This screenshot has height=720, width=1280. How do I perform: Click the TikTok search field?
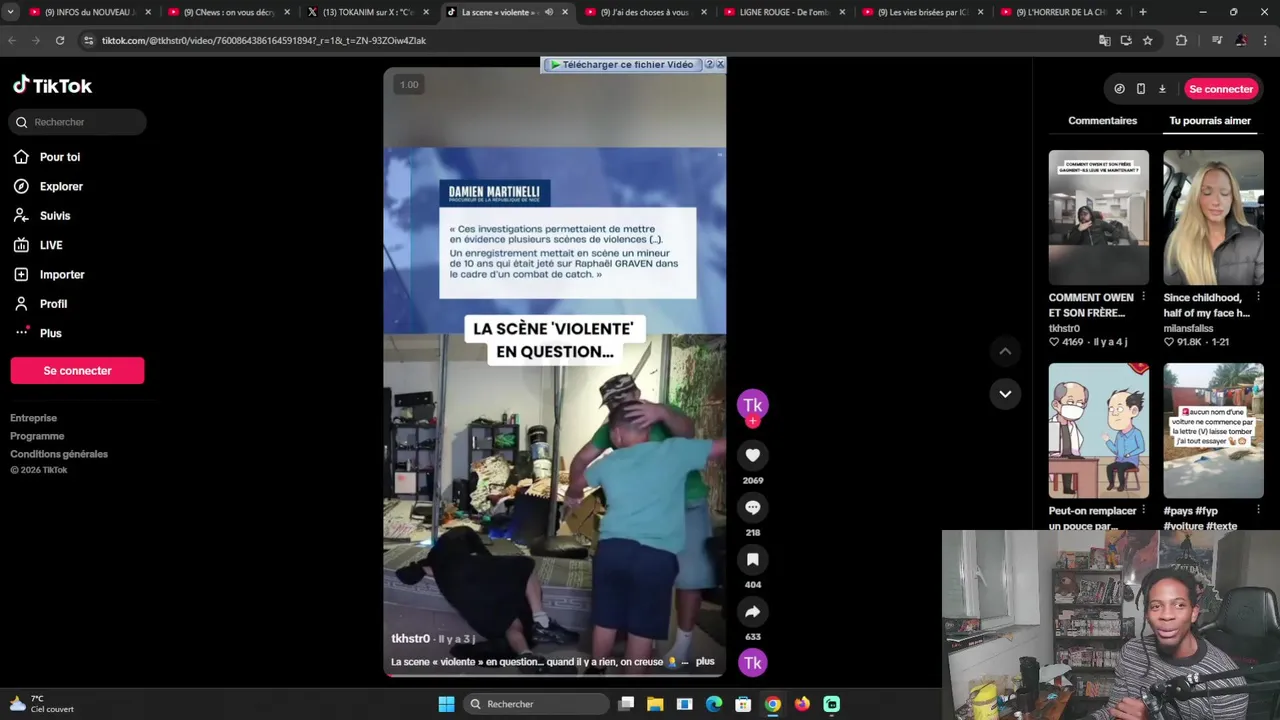(x=78, y=122)
